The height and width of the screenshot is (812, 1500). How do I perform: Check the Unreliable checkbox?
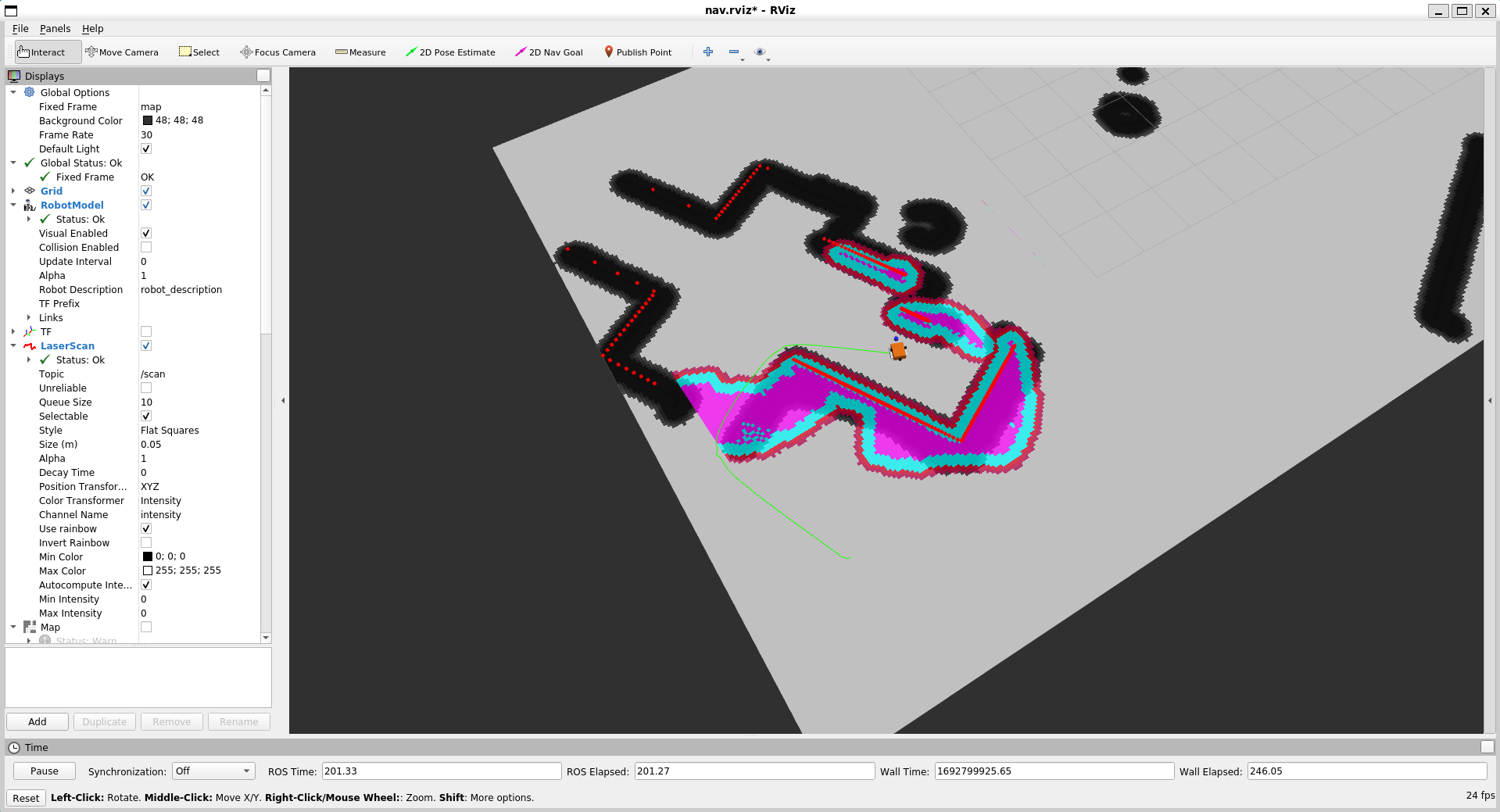pyautogui.click(x=146, y=388)
